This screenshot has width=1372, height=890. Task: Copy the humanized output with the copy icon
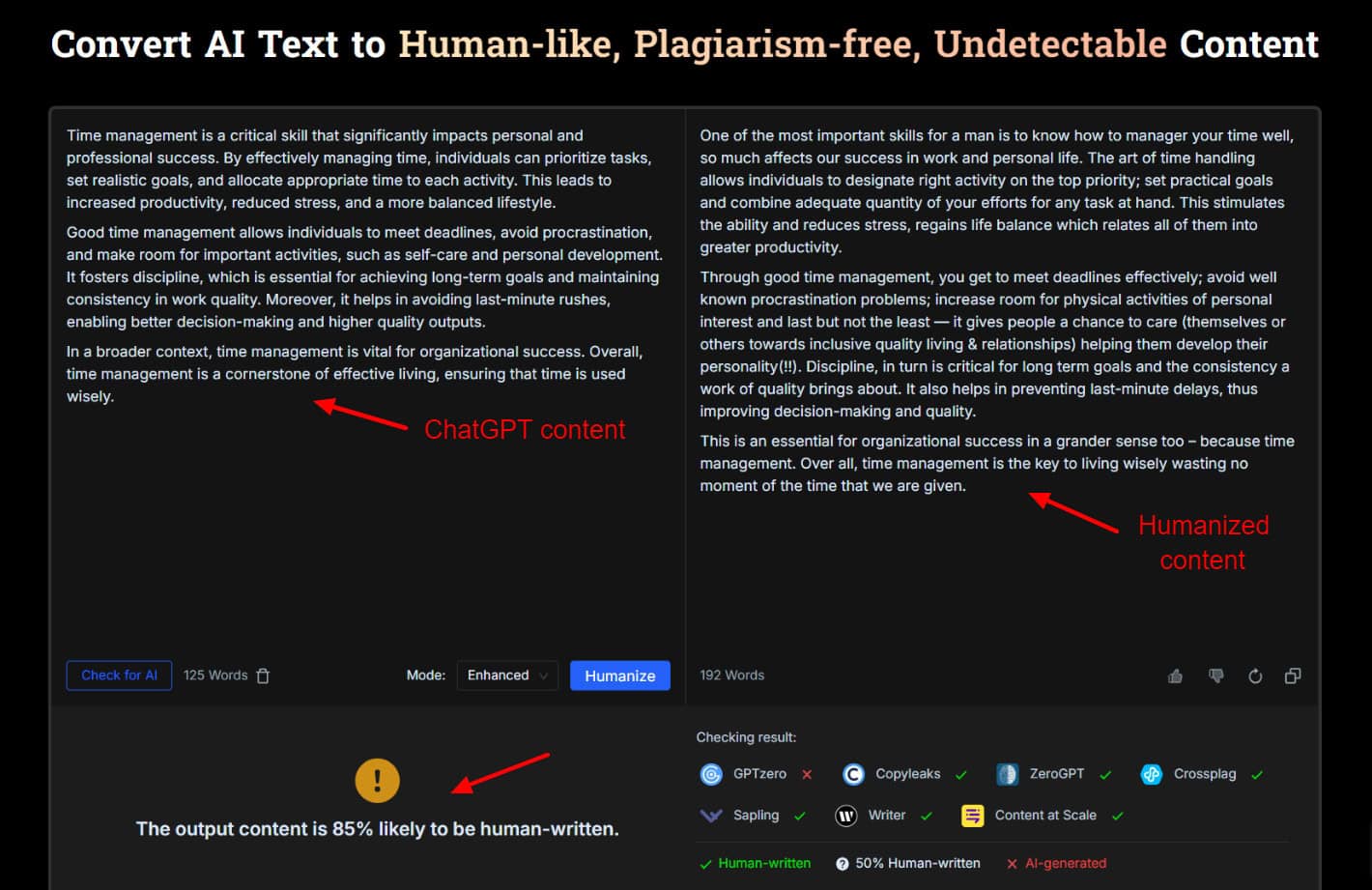1293,675
